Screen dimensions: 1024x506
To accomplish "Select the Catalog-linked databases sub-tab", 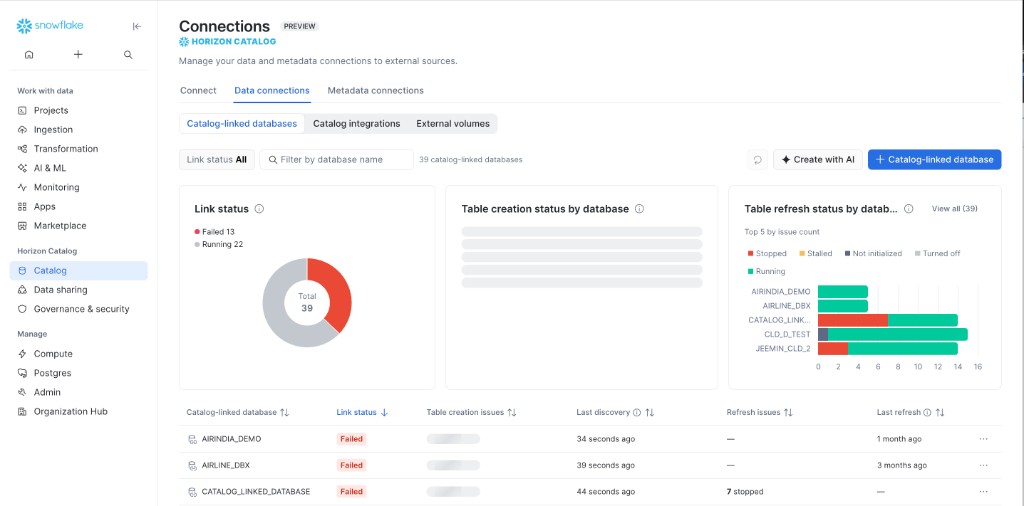I will pos(242,123).
